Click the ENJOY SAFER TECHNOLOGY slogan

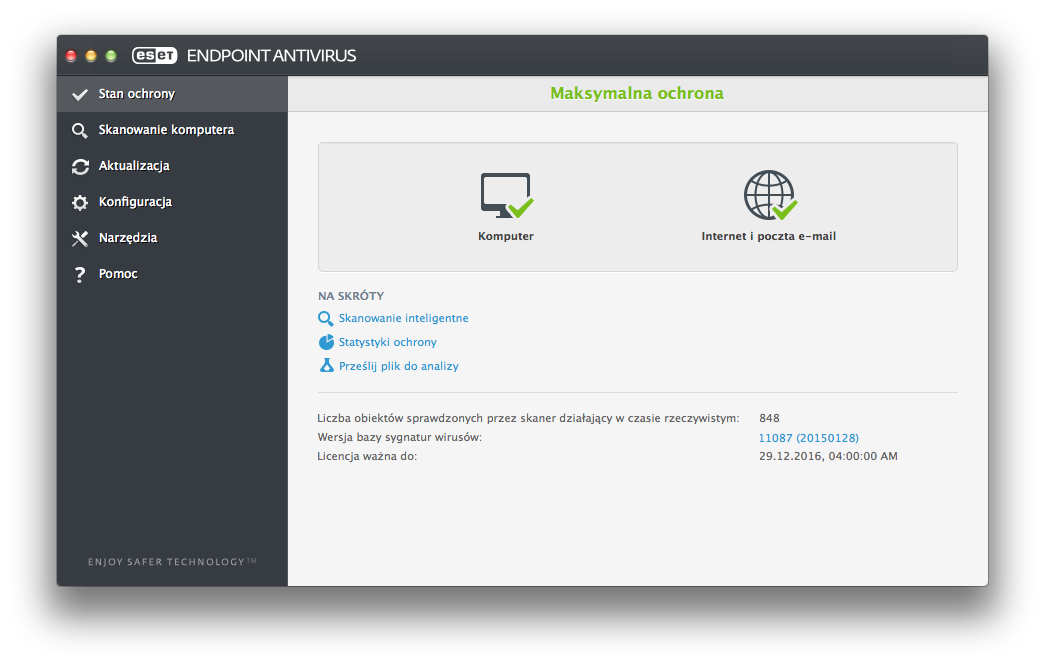tap(172, 562)
